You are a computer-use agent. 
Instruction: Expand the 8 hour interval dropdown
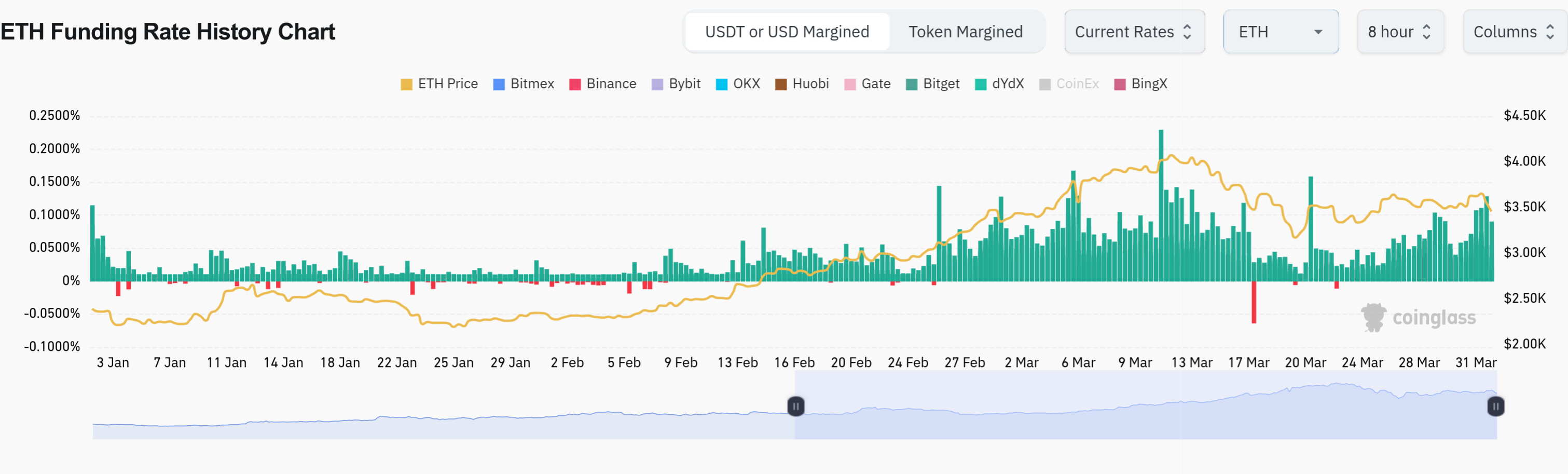pos(1399,32)
